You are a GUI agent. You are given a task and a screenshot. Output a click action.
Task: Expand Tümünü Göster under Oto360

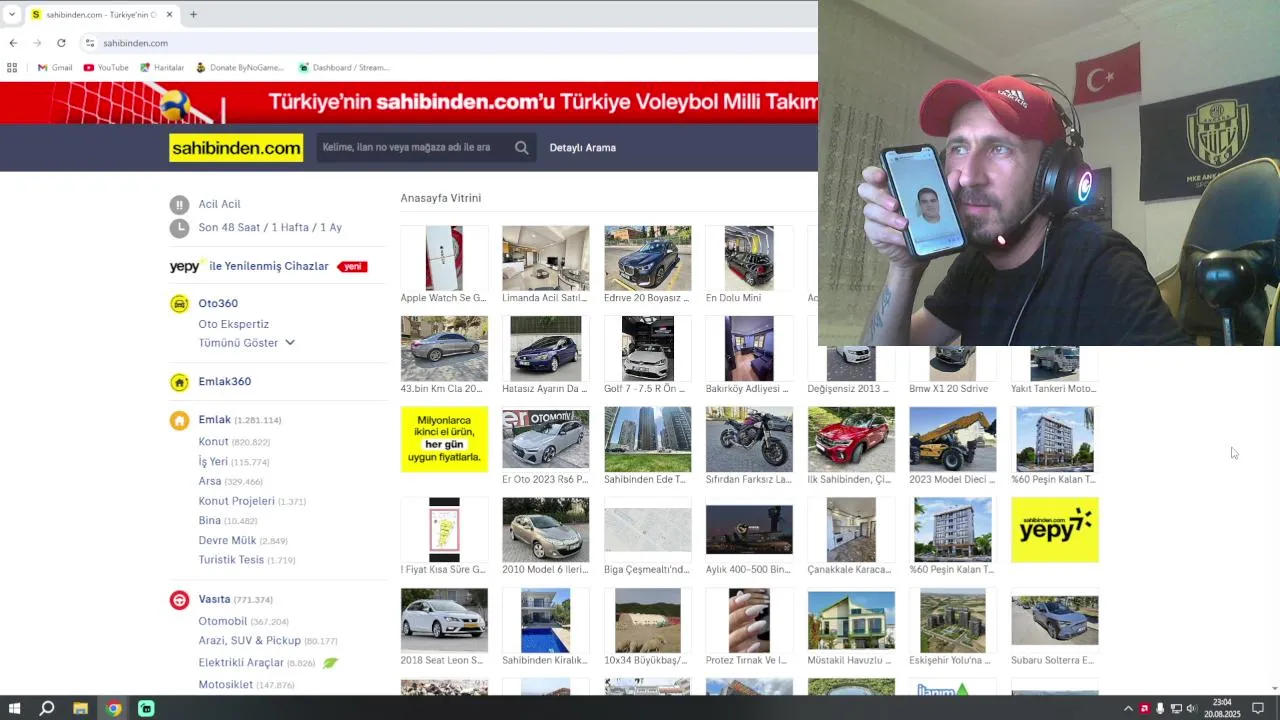[x=246, y=343]
